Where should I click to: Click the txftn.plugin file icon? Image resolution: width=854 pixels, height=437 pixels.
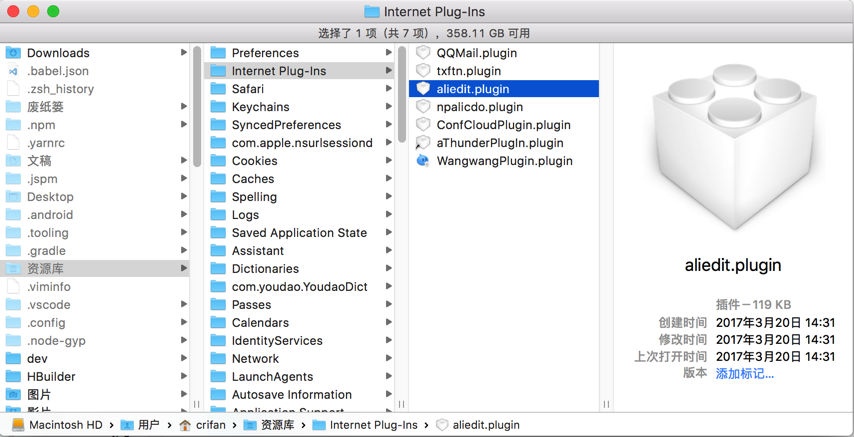click(x=423, y=71)
